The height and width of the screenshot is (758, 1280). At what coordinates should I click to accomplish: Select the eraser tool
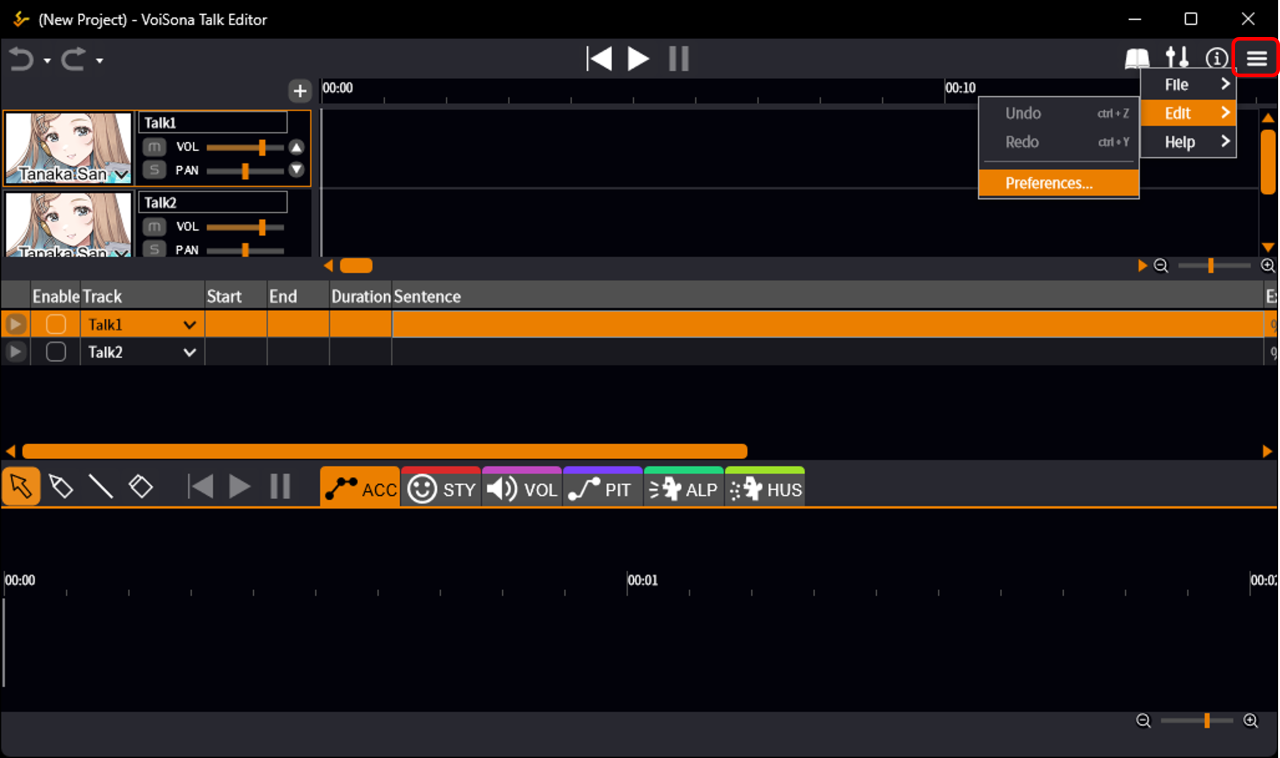(x=141, y=487)
